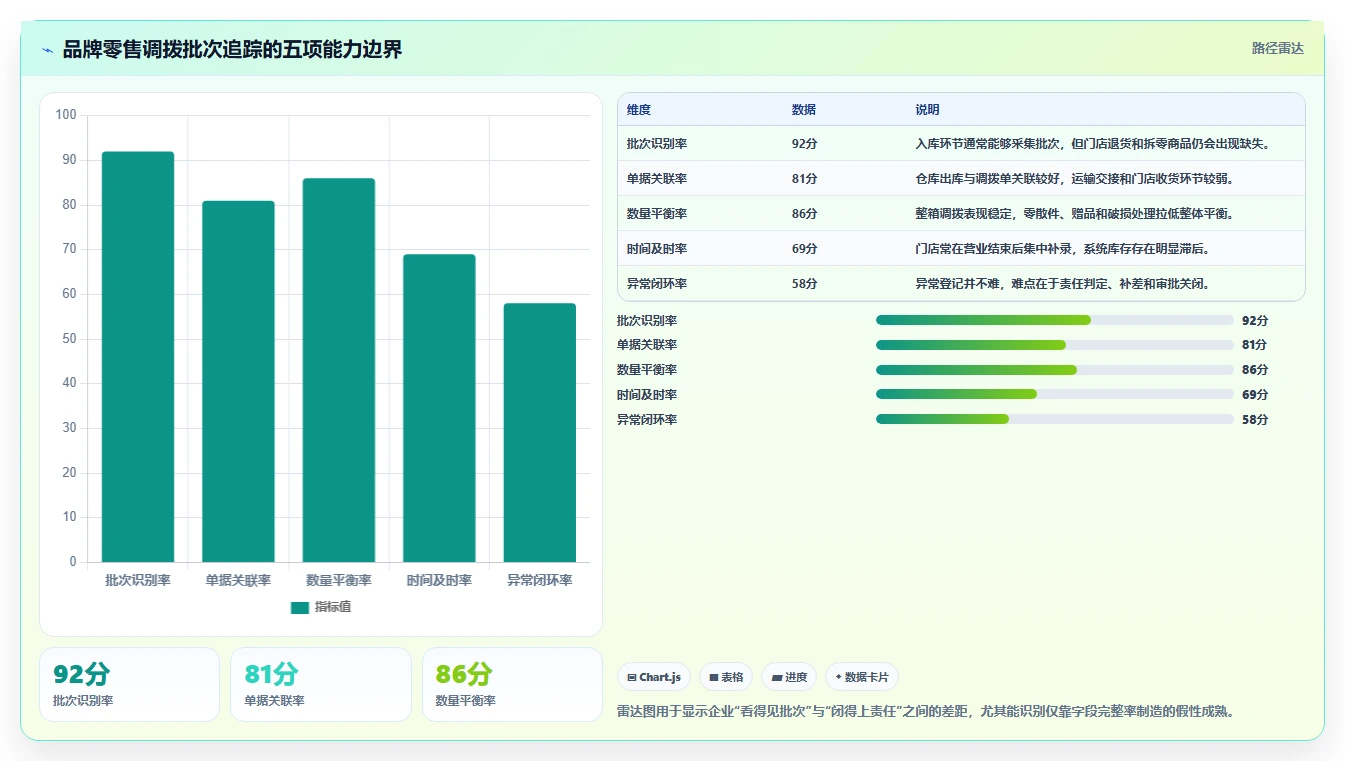
Task: Select the 批次识别率 bar in chart
Action: click(138, 357)
